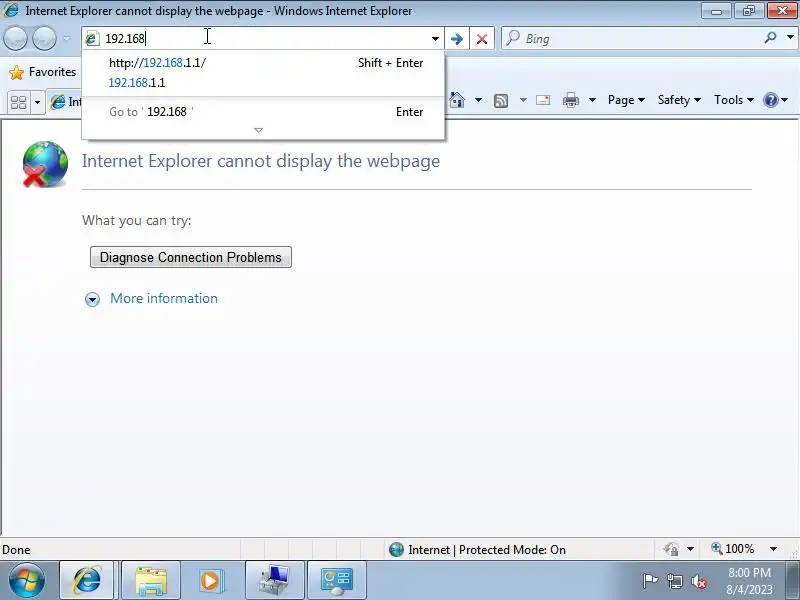Click the Read Mail envelope icon
This screenshot has height=600, width=800.
543,100
